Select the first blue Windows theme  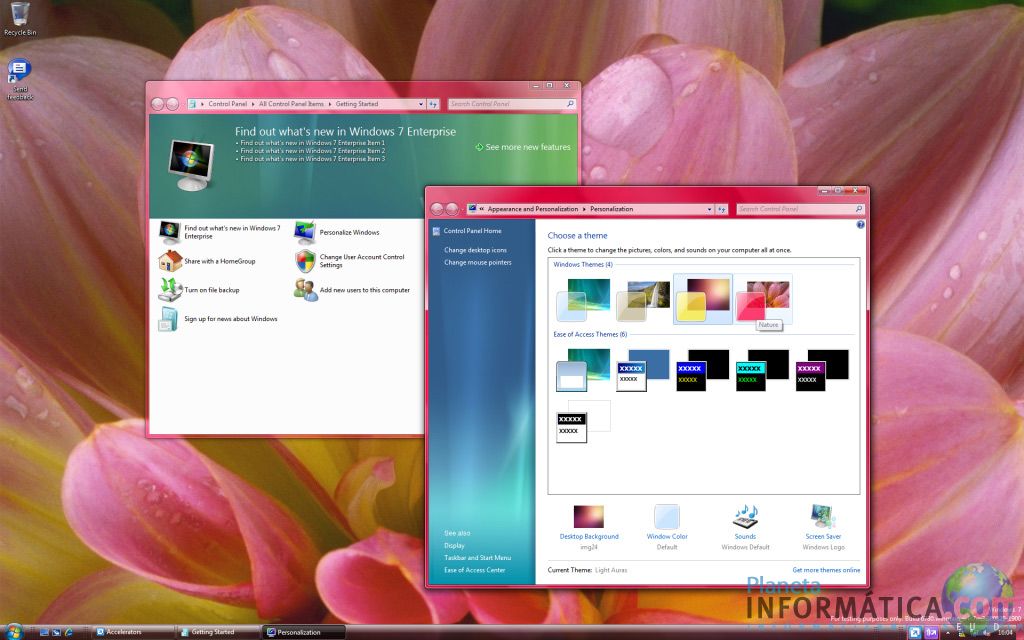[x=583, y=299]
